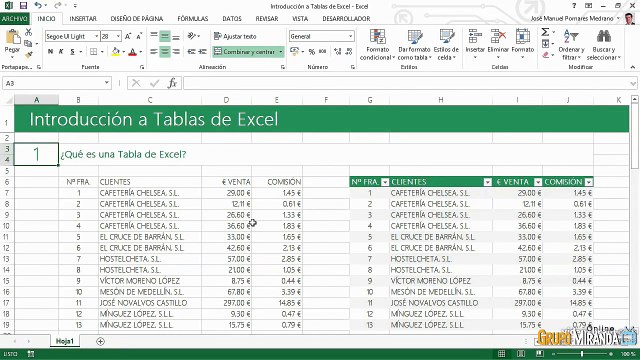The width and height of the screenshot is (640, 360).
Task: Click the decrease indent icon
Action: [x=191, y=51]
